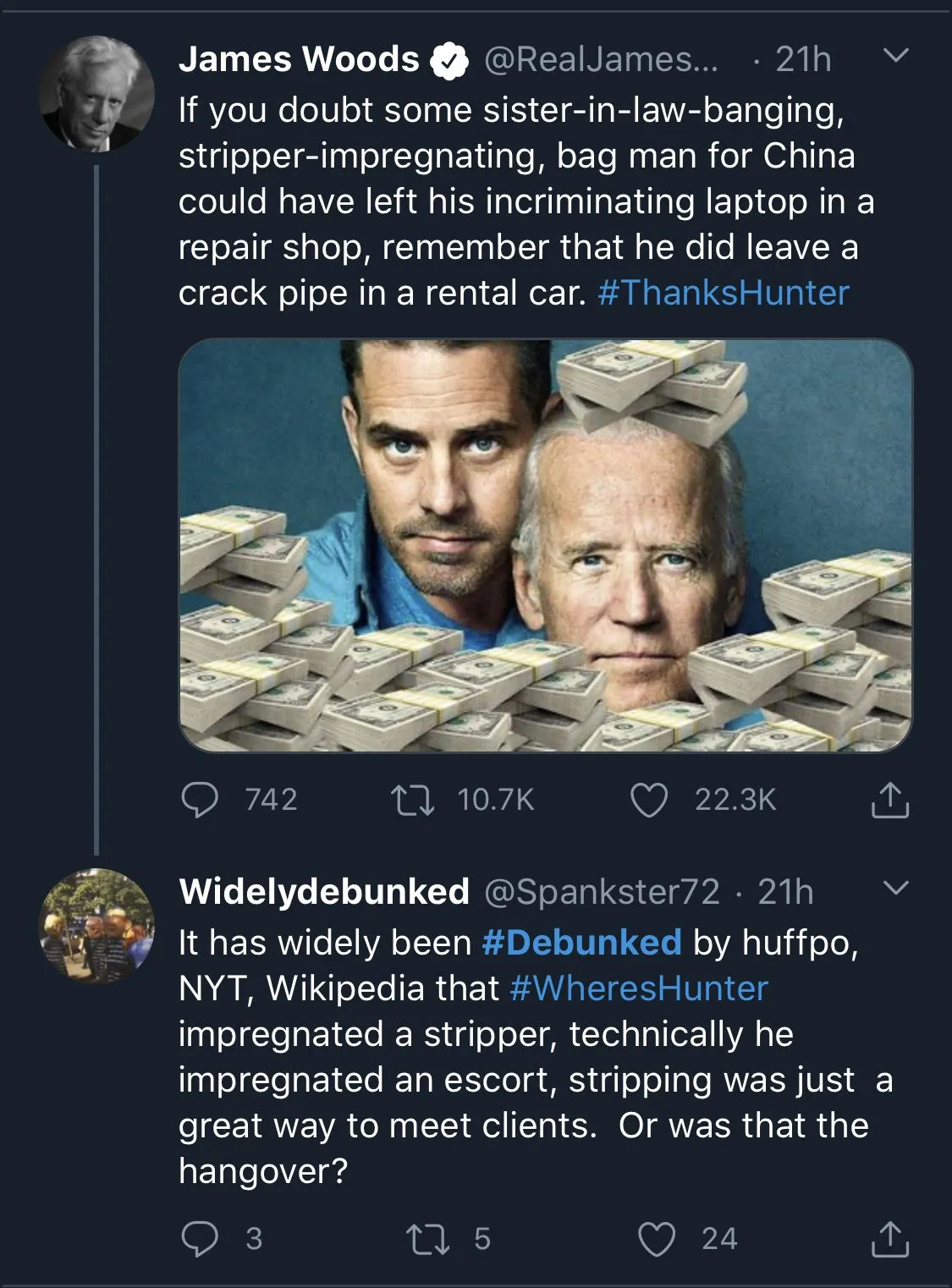Tap the #WheresHunter hashtag link

coord(639,988)
